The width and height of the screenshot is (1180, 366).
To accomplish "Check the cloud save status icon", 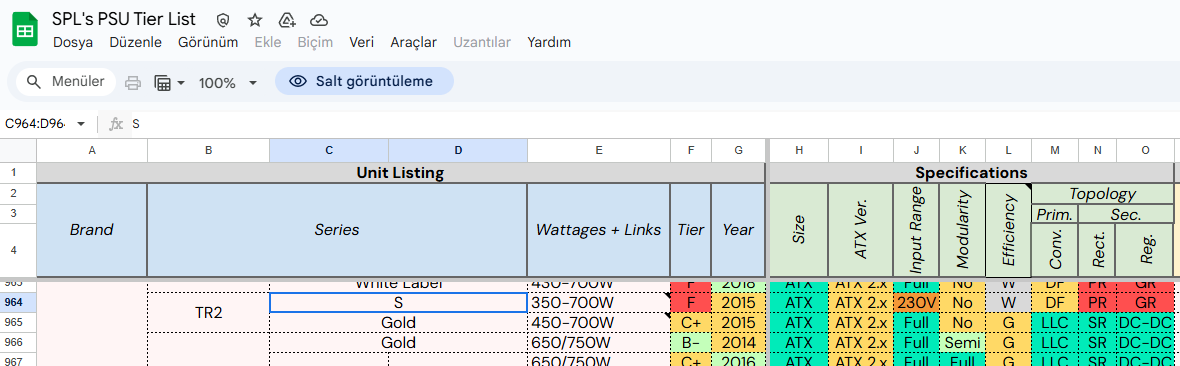I will pyautogui.click(x=319, y=20).
